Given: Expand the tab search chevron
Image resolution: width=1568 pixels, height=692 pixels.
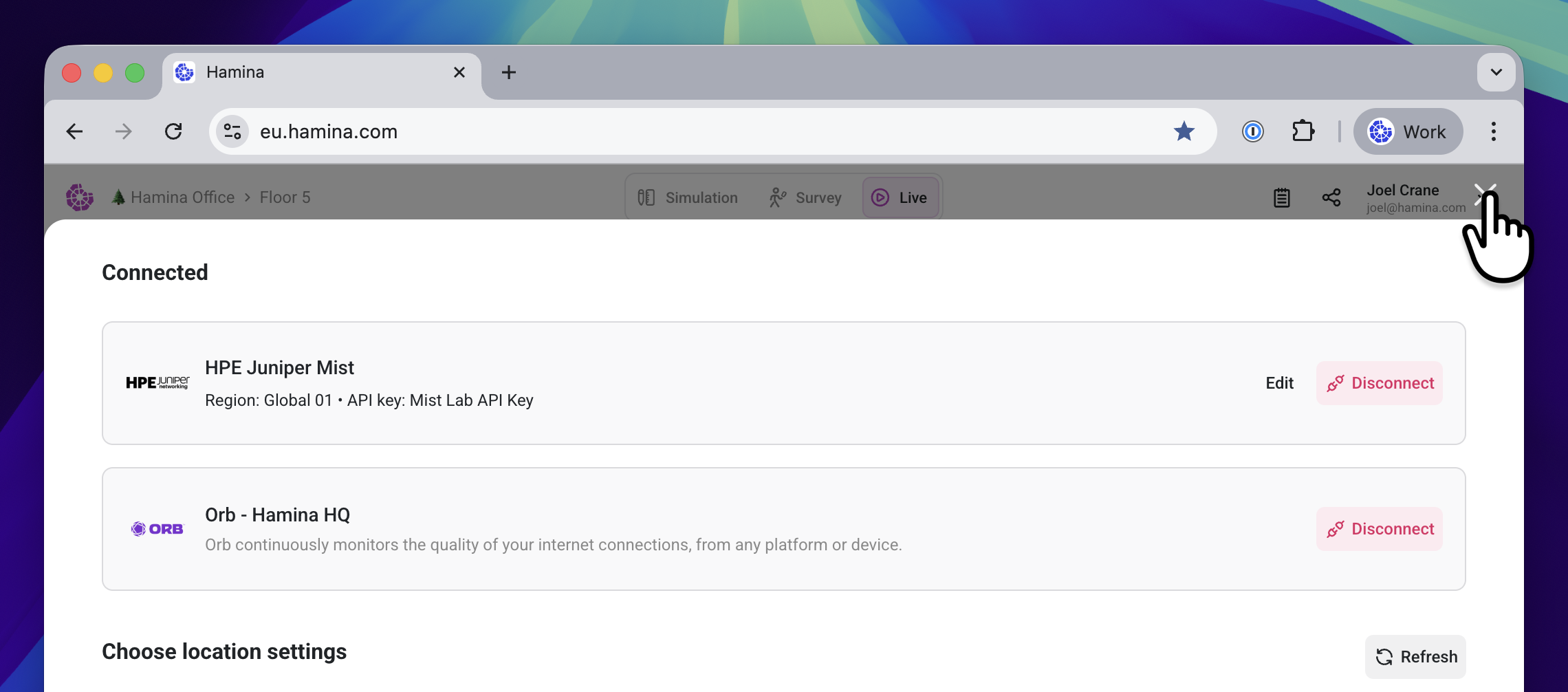Looking at the screenshot, I should (1496, 72).
